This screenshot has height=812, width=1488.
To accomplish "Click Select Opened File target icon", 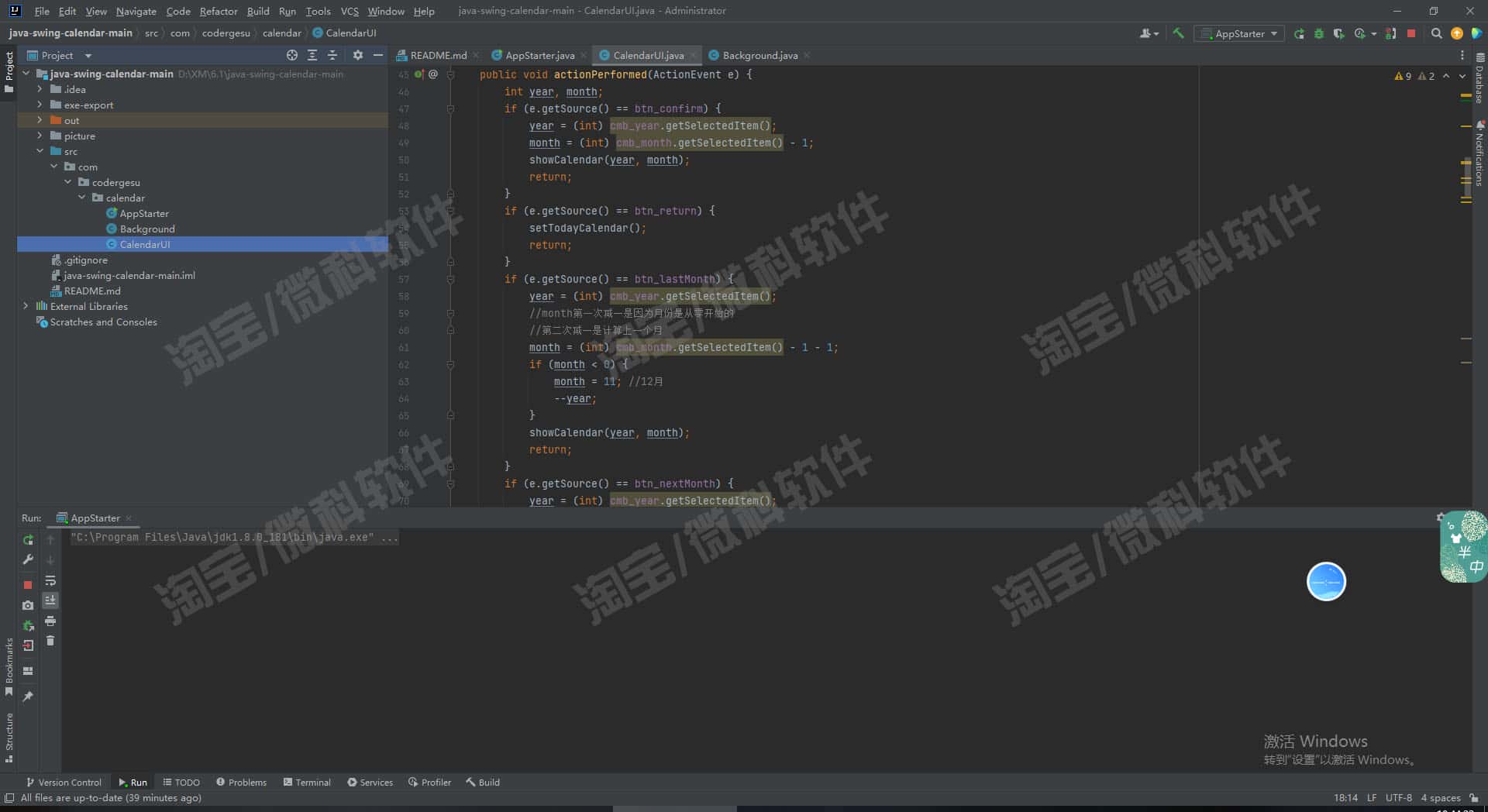I will [x=291, y=55].
